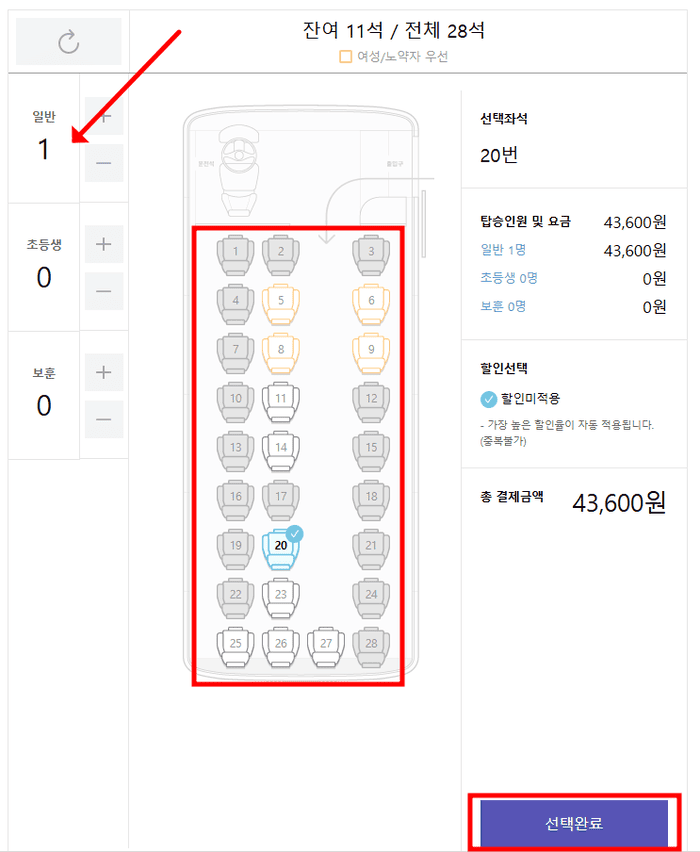Select women-priority seat 5
Screen dimensions: 700x852
click(280, 301)
